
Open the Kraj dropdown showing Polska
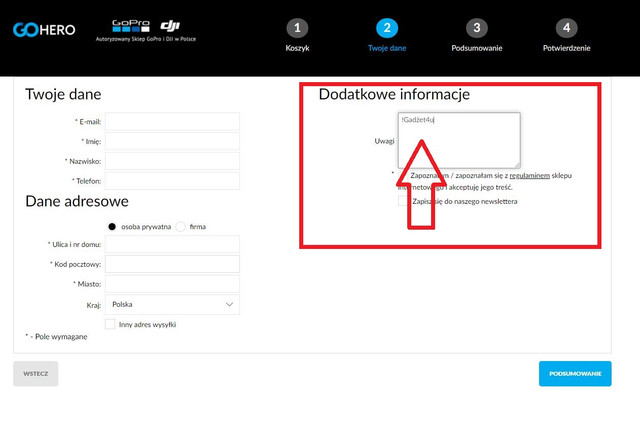(172, 305)
